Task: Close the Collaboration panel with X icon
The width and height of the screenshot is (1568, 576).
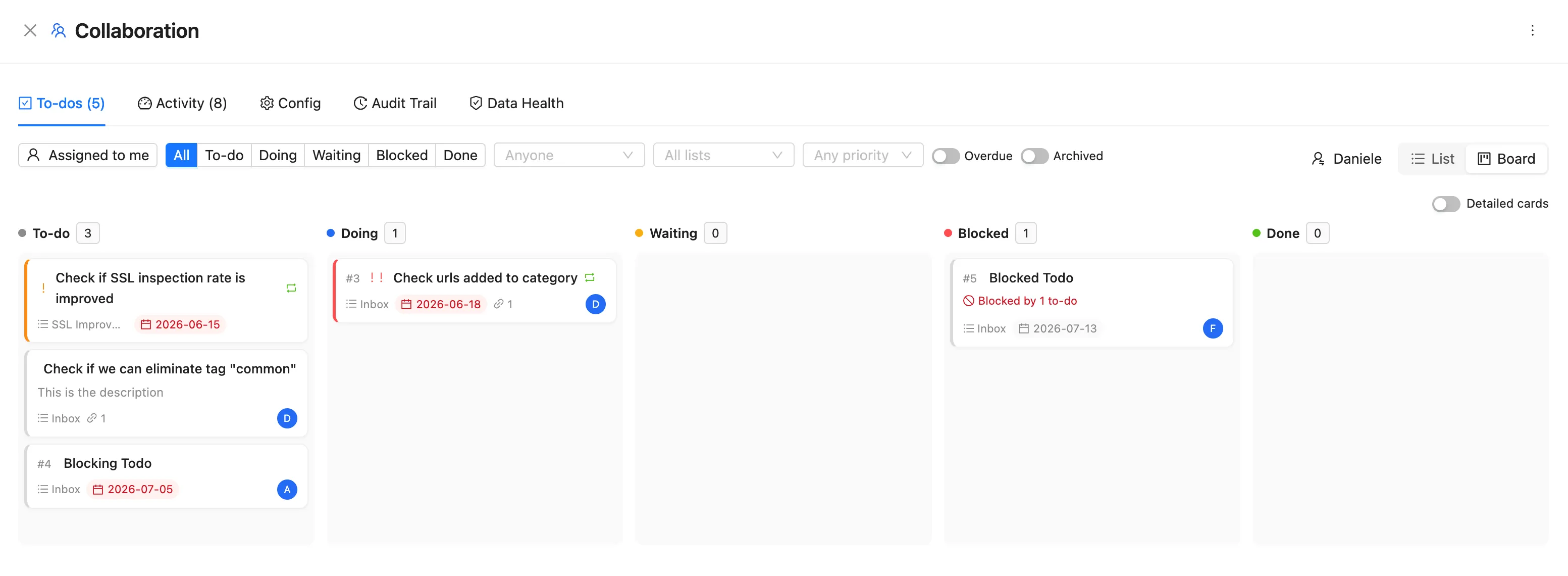Action: click(x=30, y=30)
